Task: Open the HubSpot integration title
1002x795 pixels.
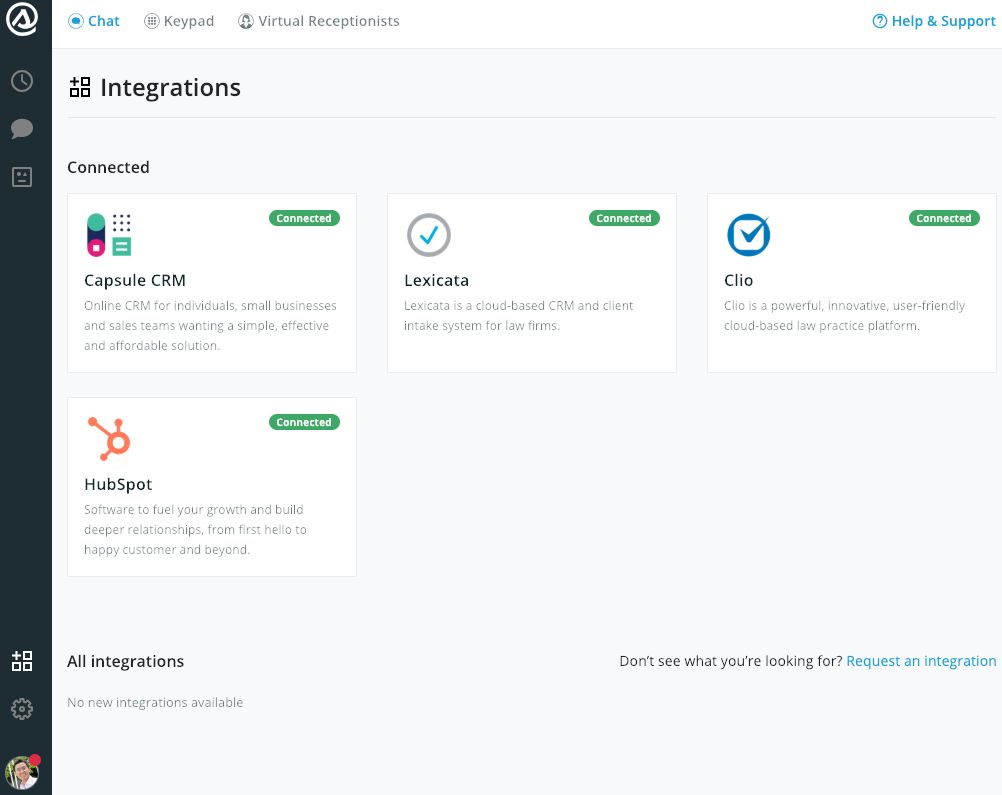Action: [118, 484]
